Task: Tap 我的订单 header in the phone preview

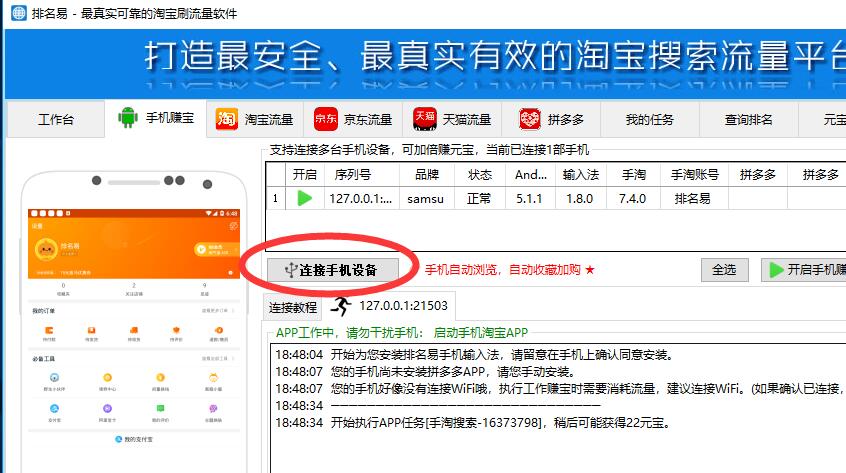Action: point(43,311)
